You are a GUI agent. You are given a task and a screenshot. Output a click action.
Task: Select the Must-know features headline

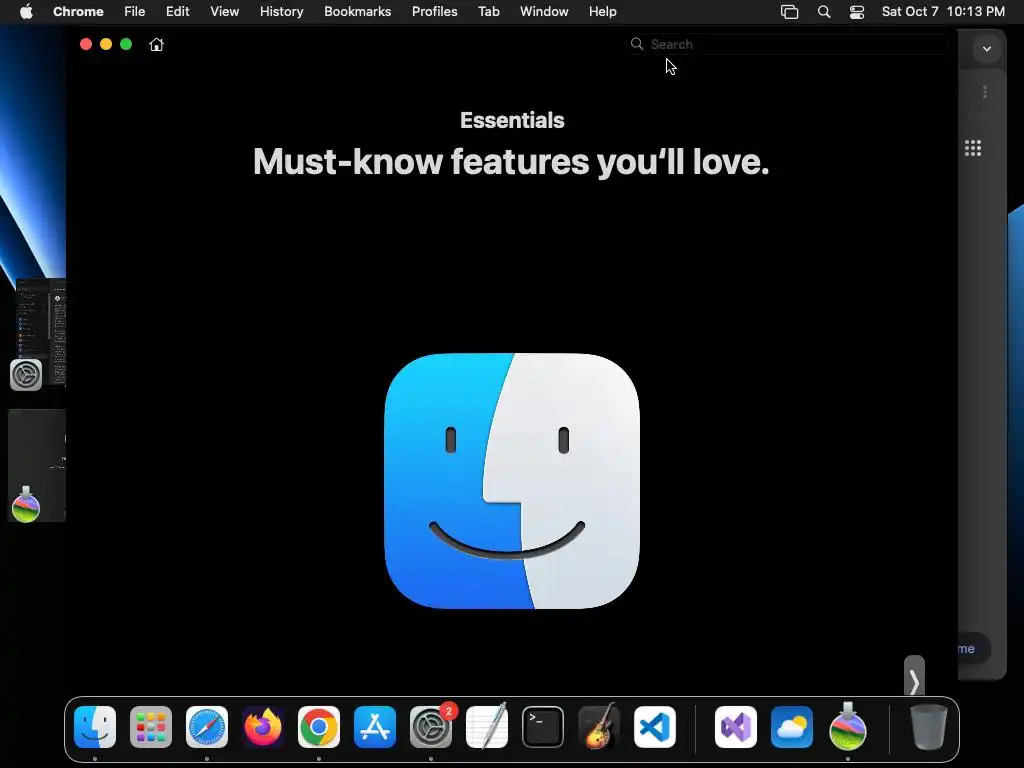[511, 161]
